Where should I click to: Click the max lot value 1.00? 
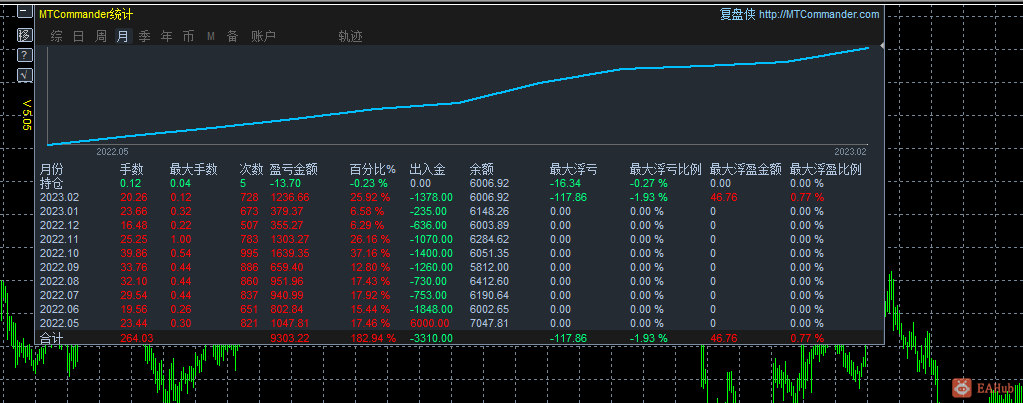point(181,239)
